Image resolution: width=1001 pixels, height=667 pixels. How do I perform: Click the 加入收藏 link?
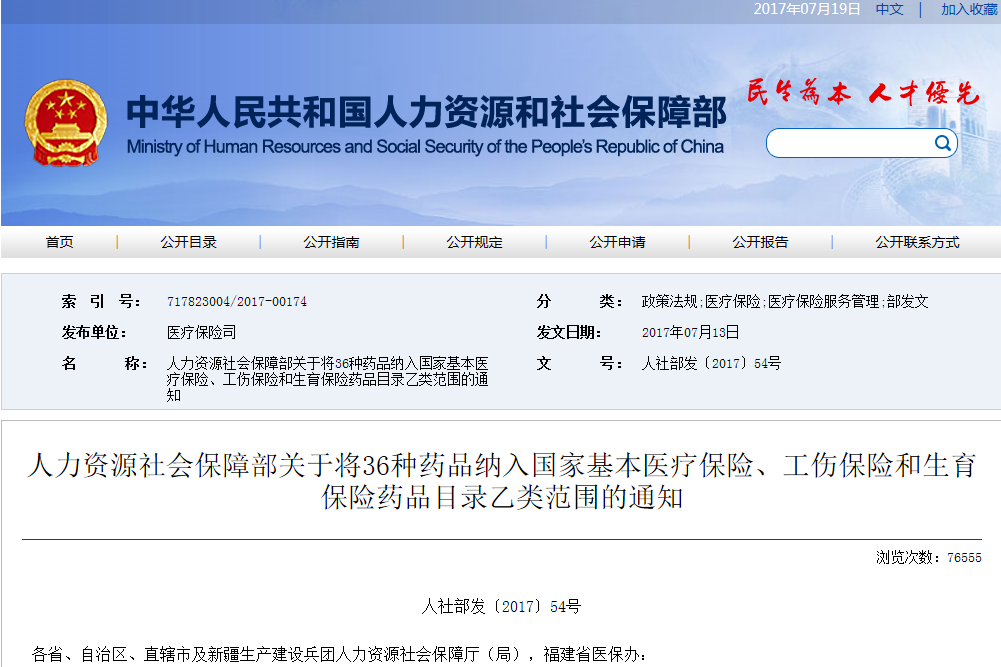tap(970, 9)
